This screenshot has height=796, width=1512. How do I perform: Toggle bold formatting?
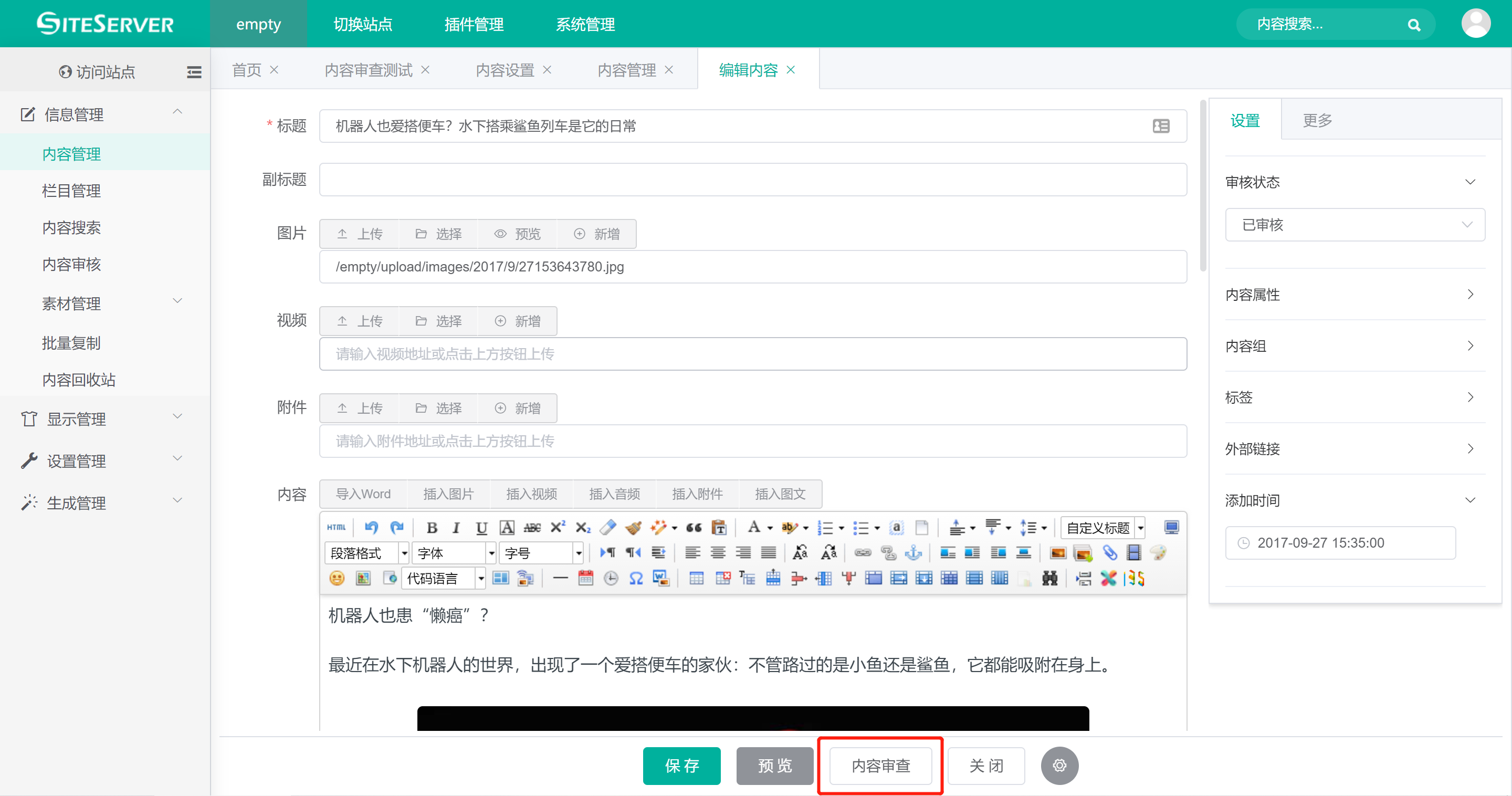tap(432, 527)
